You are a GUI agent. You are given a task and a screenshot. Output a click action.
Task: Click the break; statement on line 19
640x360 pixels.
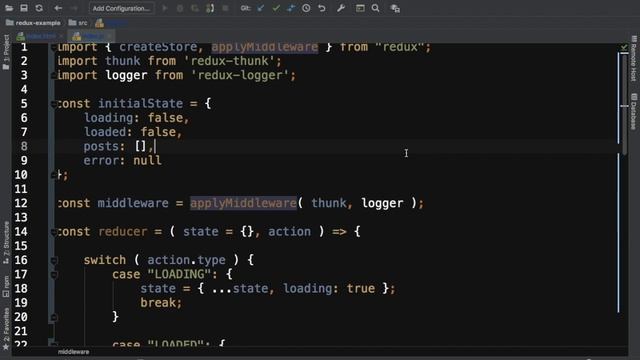coord(161,303)
